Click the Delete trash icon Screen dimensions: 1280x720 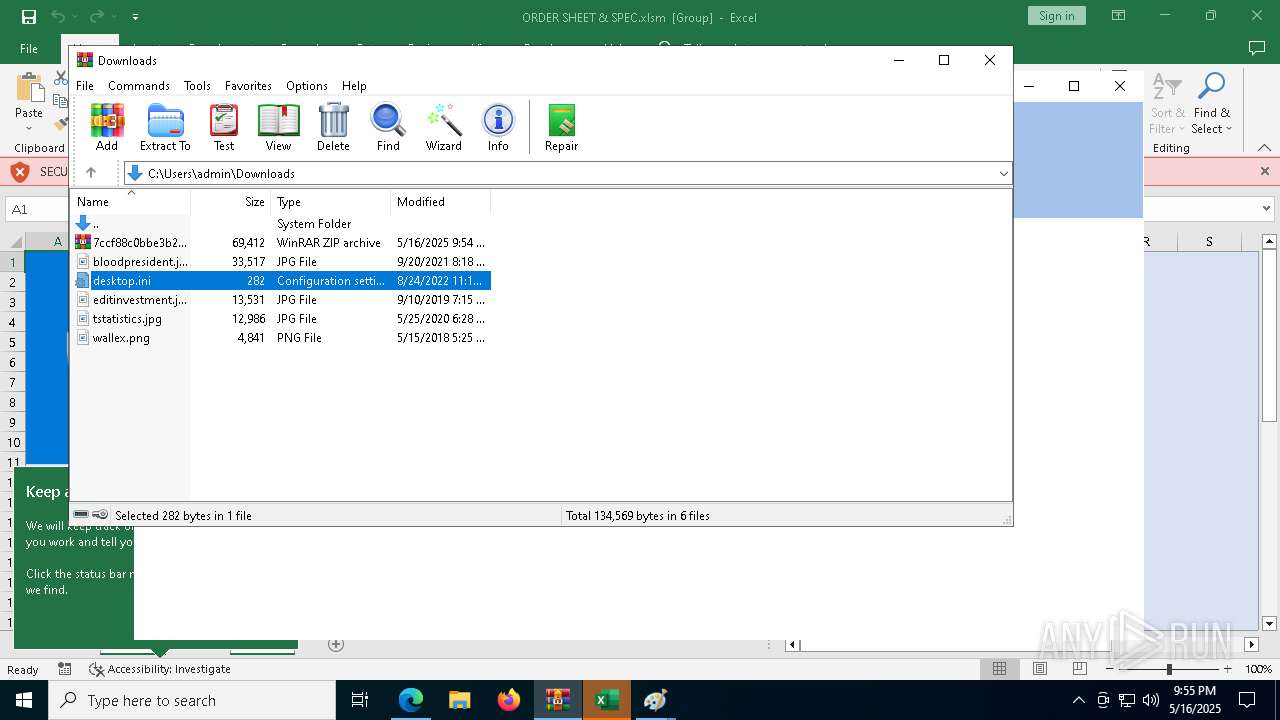pyautogui.click(x=333, y=127)
